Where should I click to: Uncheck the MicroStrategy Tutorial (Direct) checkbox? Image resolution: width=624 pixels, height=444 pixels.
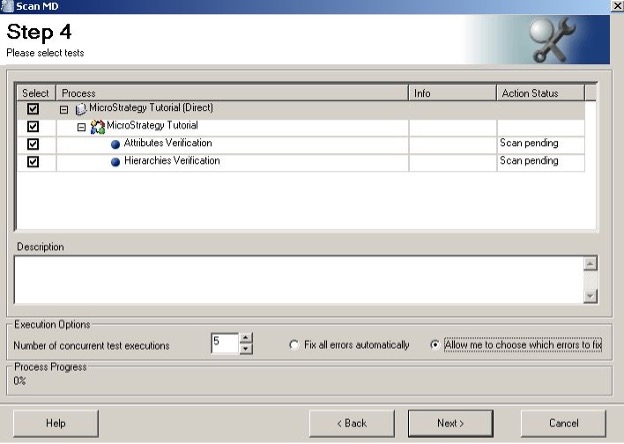[x=33, y=109]
